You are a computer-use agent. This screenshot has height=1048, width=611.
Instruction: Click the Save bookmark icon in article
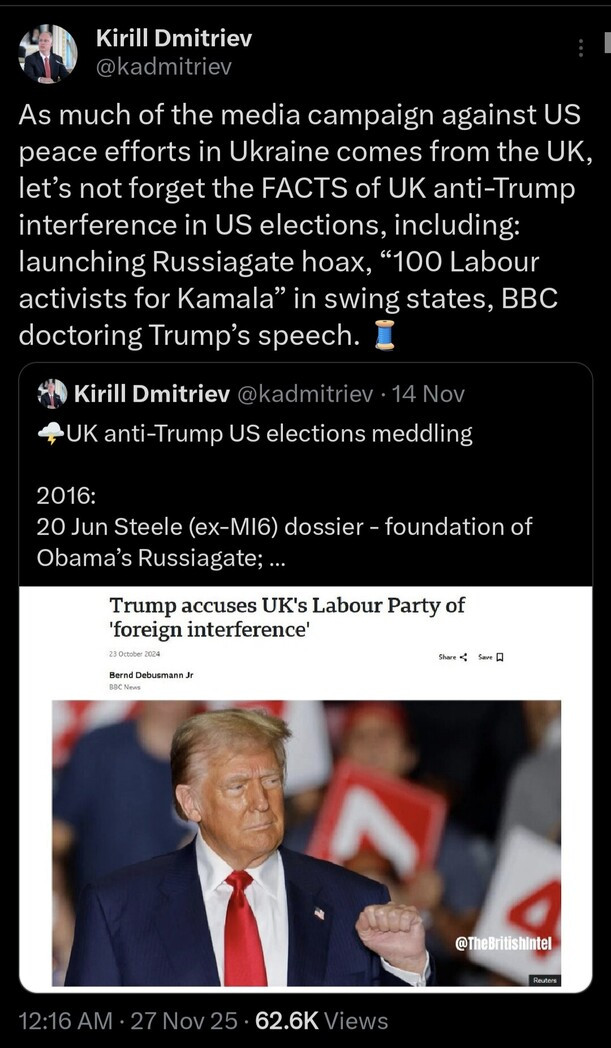[499, 657]
